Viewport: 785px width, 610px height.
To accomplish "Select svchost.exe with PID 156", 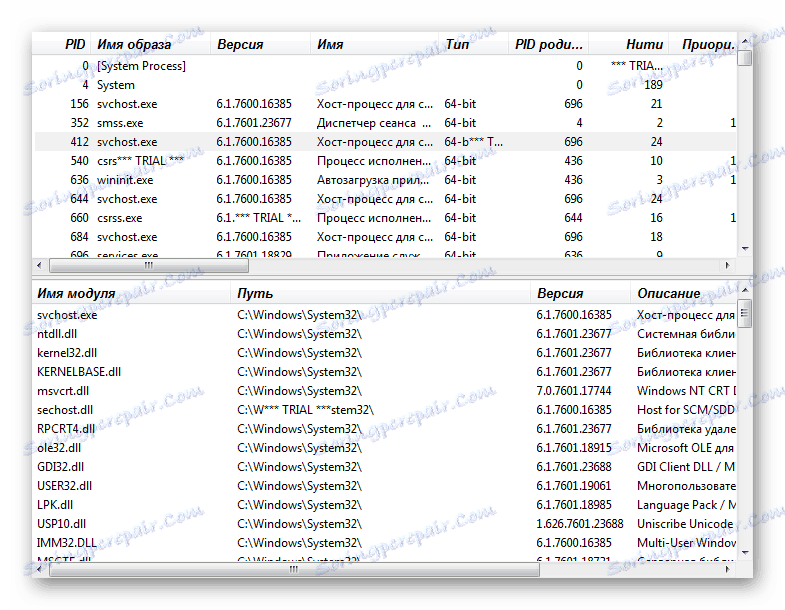I will click(x=384, y=104).
